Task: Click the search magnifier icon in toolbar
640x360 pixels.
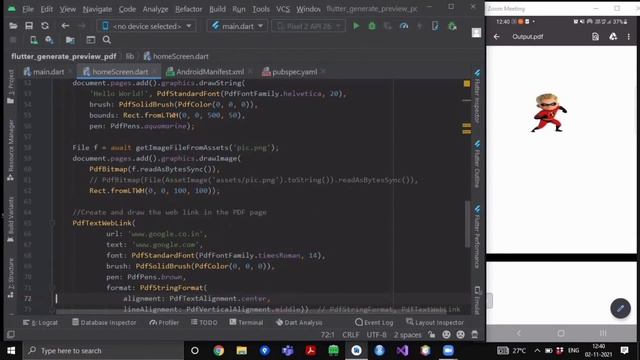Action: tap(107, 40)
